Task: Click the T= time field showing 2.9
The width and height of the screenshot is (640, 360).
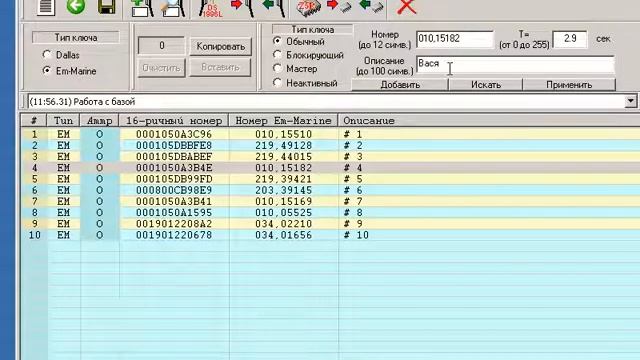Action: pos(570,39)
